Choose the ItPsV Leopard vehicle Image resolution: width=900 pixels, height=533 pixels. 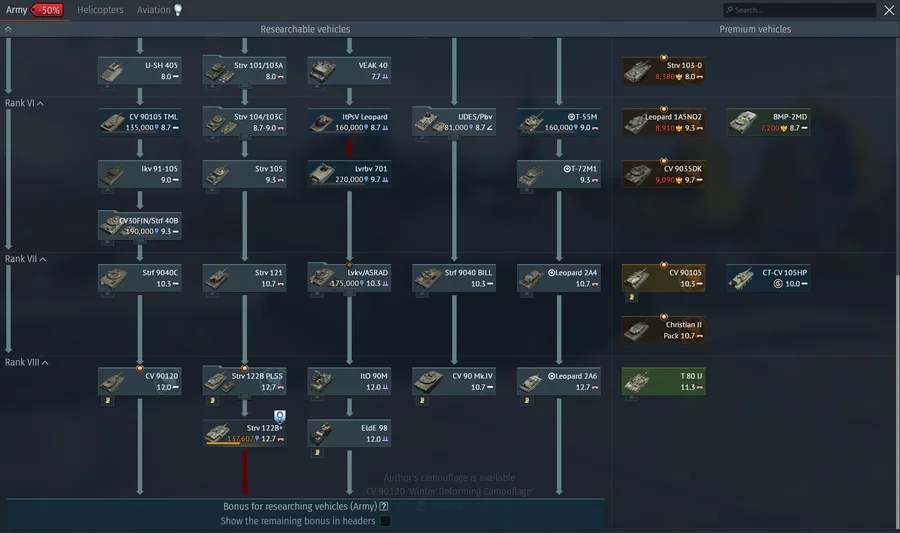[348, 121]
